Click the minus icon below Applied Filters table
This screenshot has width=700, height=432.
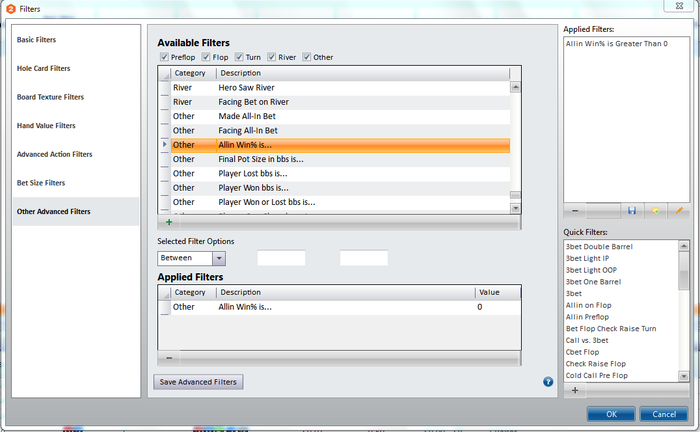point(169,358)
